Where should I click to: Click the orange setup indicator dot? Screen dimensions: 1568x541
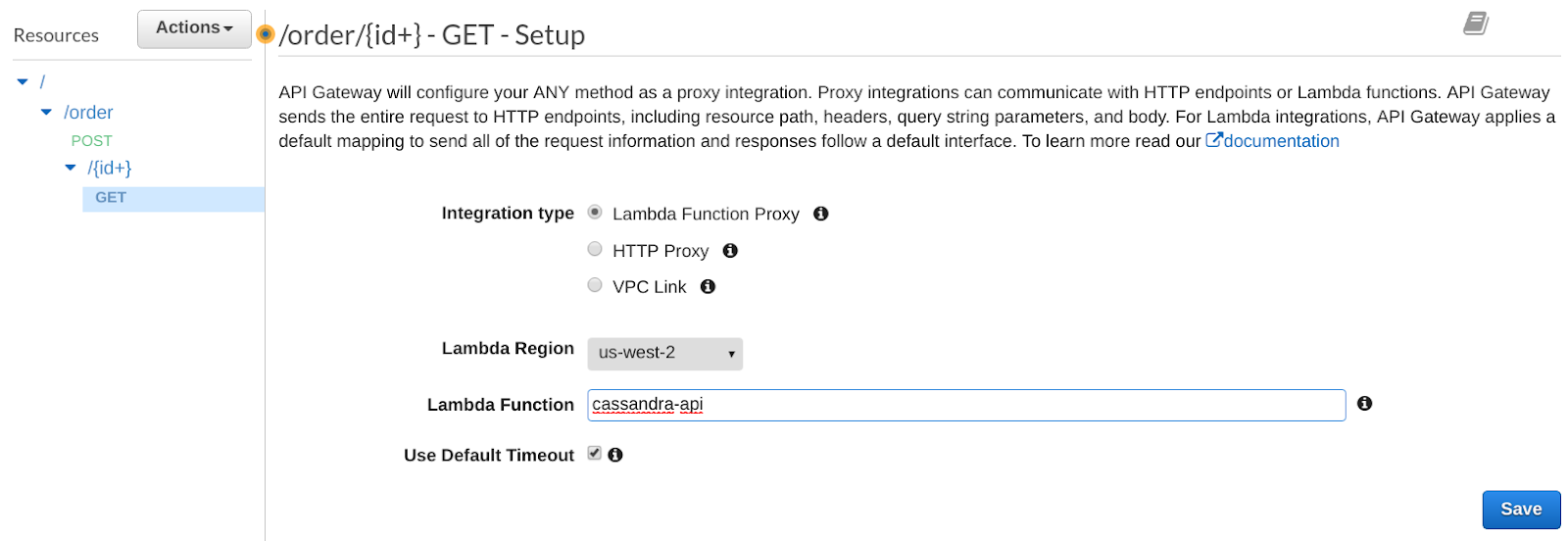(265, 34)
